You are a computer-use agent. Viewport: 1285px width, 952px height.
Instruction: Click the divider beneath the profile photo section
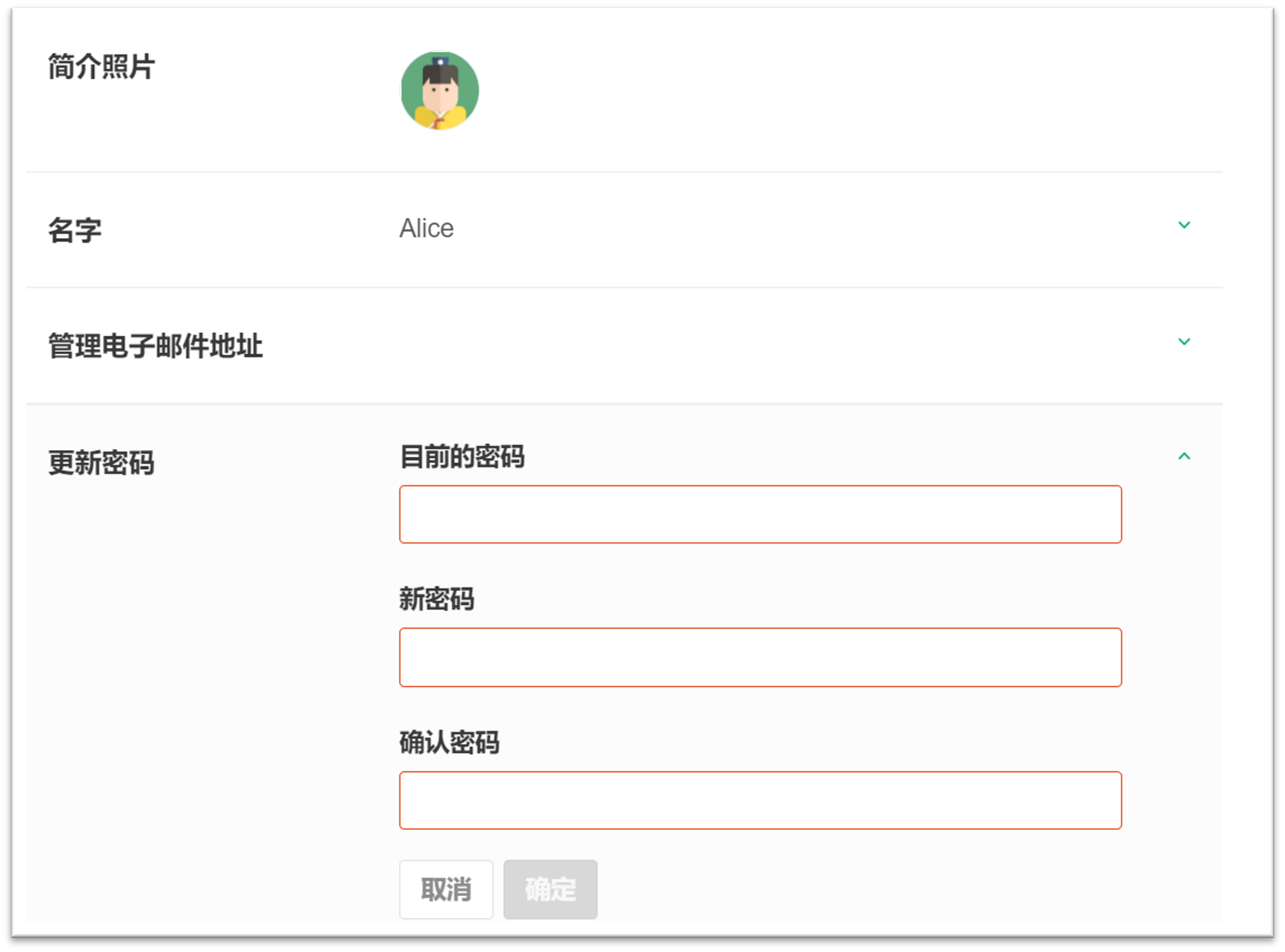pyautogui.click(x=624, y=172)
